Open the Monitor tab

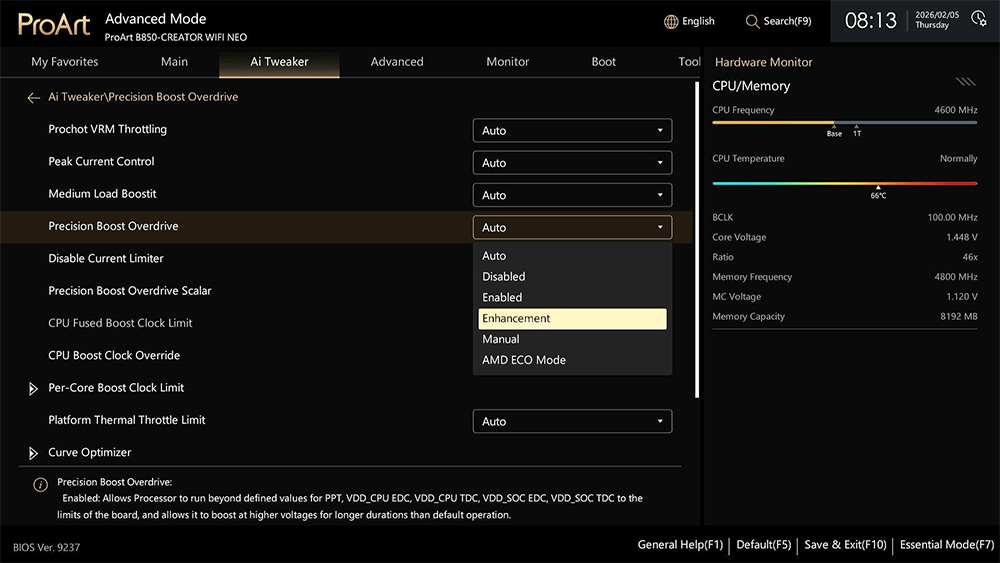pos(508,62)
